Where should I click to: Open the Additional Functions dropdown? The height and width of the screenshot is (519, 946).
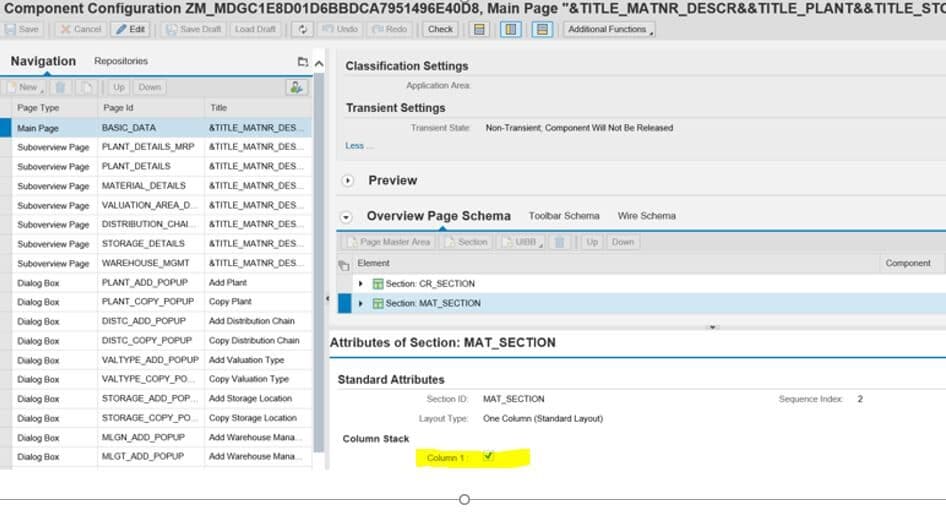[609, 29]
